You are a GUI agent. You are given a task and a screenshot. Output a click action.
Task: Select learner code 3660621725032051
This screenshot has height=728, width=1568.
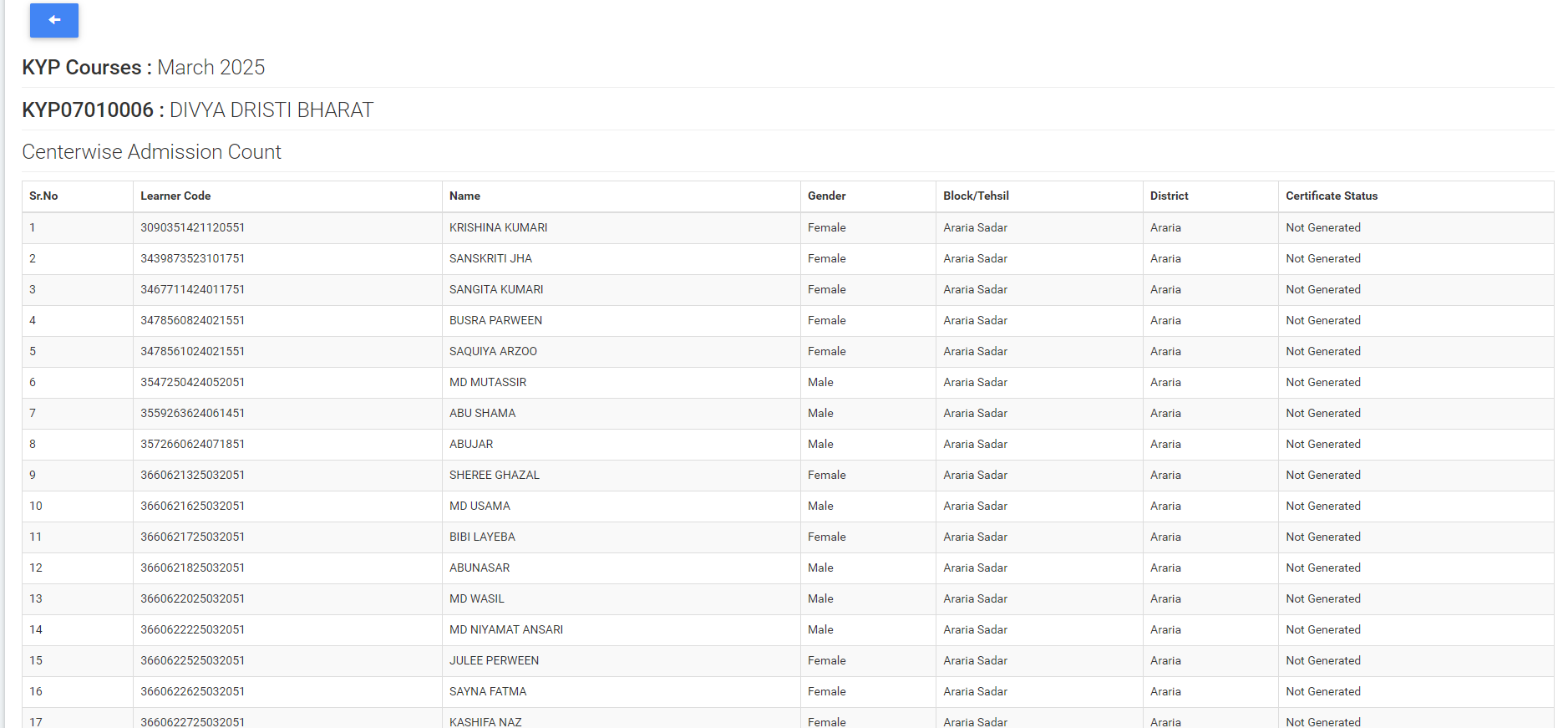point(192,537)
